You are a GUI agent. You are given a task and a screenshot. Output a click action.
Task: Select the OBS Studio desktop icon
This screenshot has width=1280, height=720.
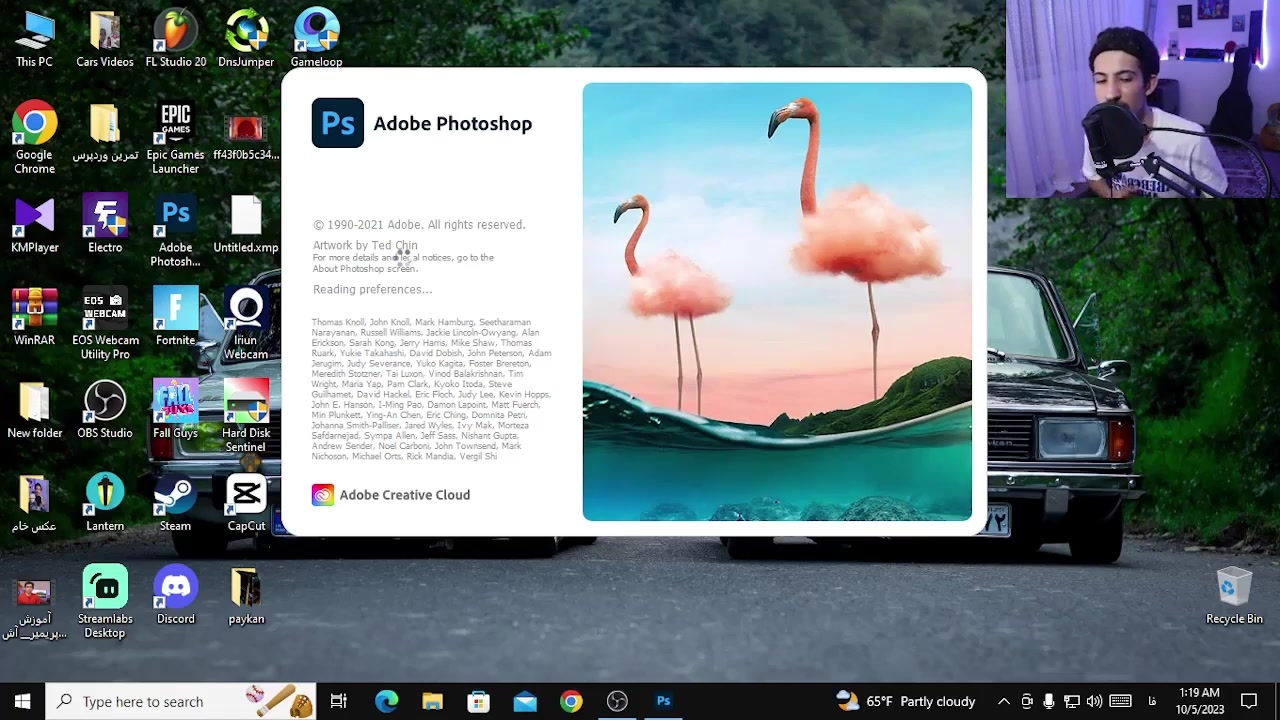(x=105, y=411)
